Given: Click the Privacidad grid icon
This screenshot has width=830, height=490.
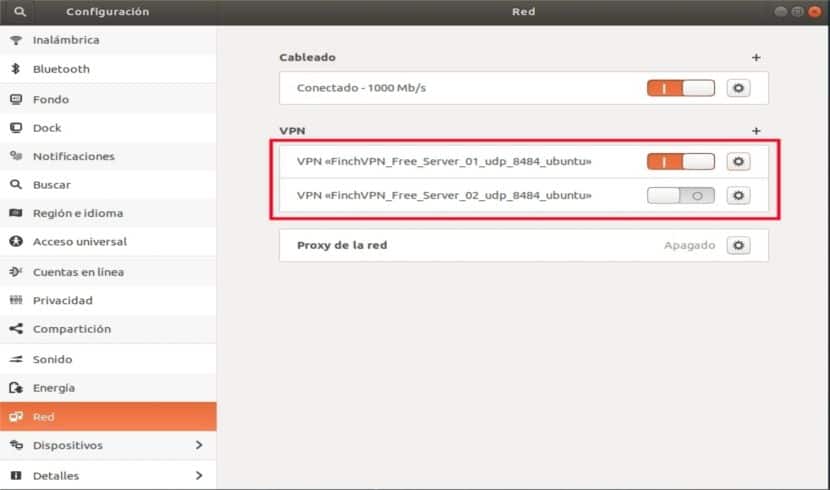Looking at the screenshot, I should pos(16,300).
